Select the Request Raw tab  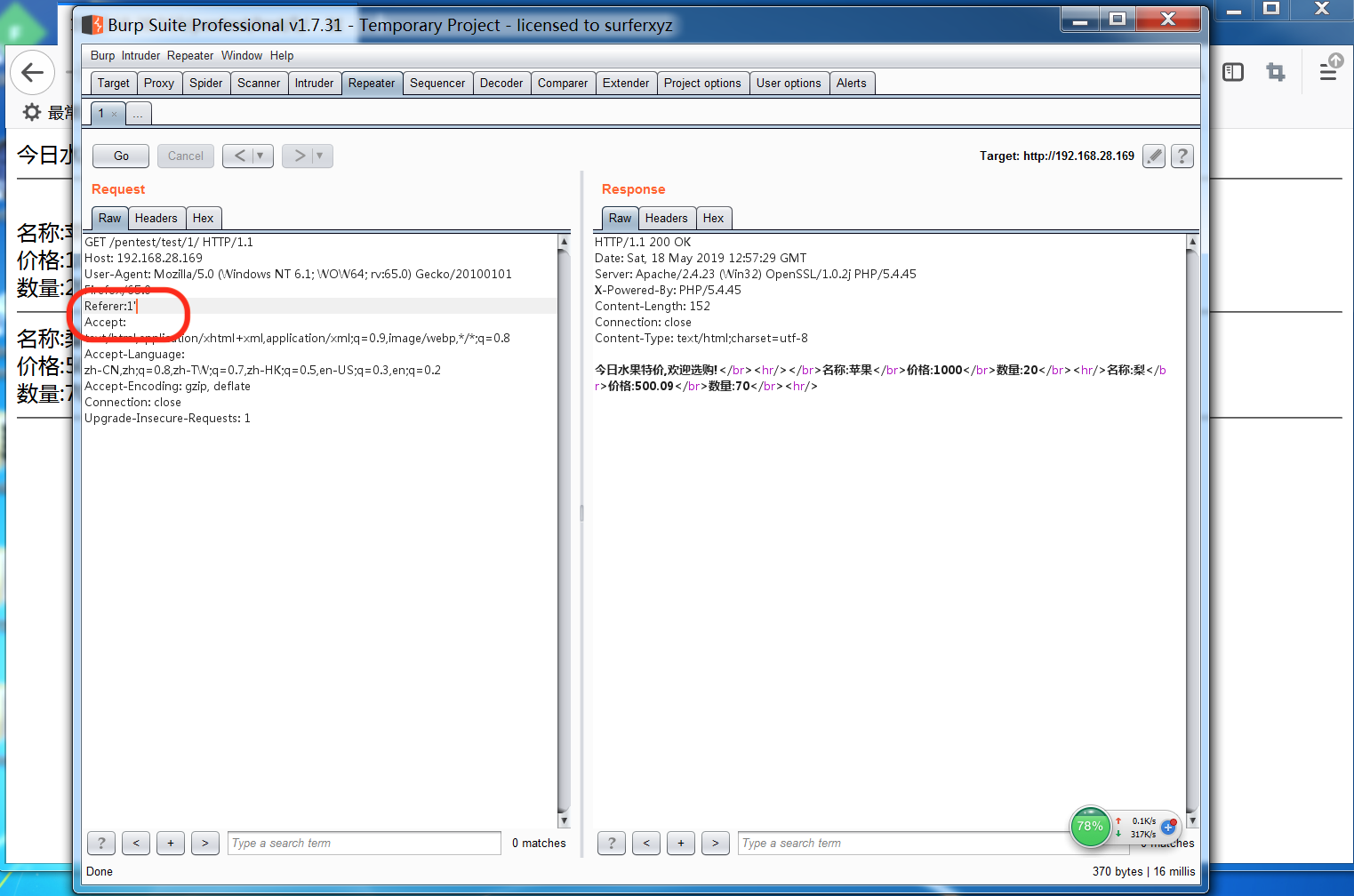point(110,218)
